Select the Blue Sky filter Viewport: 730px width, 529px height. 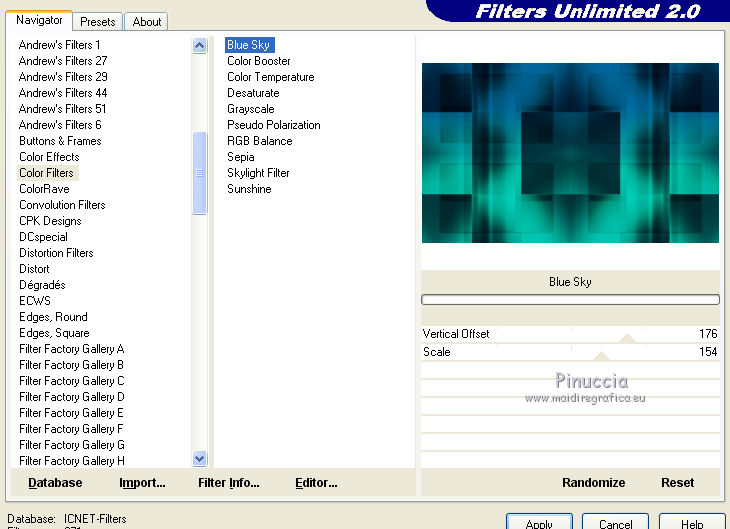pyautogui.click(x=249, y=45)
